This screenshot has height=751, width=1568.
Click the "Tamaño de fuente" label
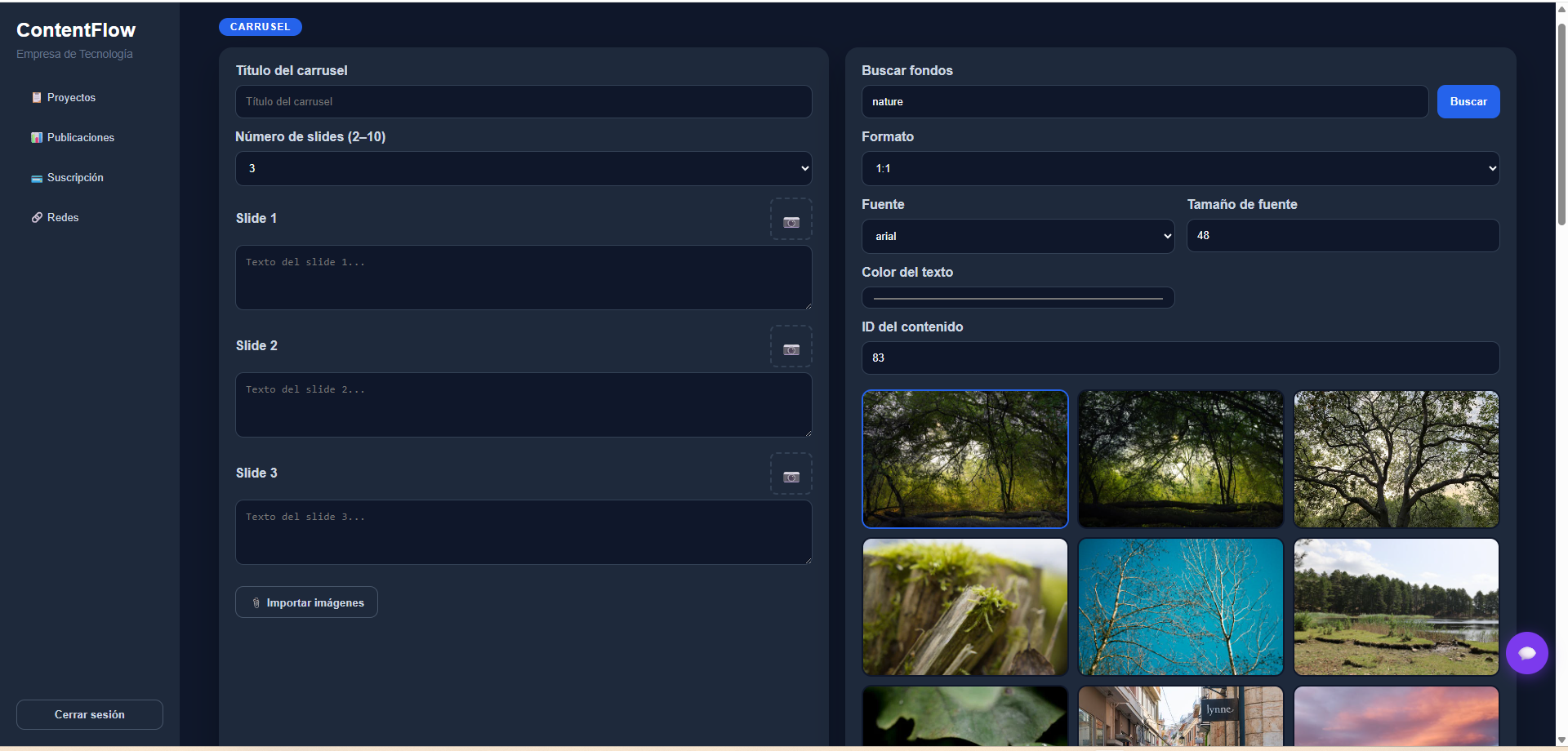point(1242,204)
